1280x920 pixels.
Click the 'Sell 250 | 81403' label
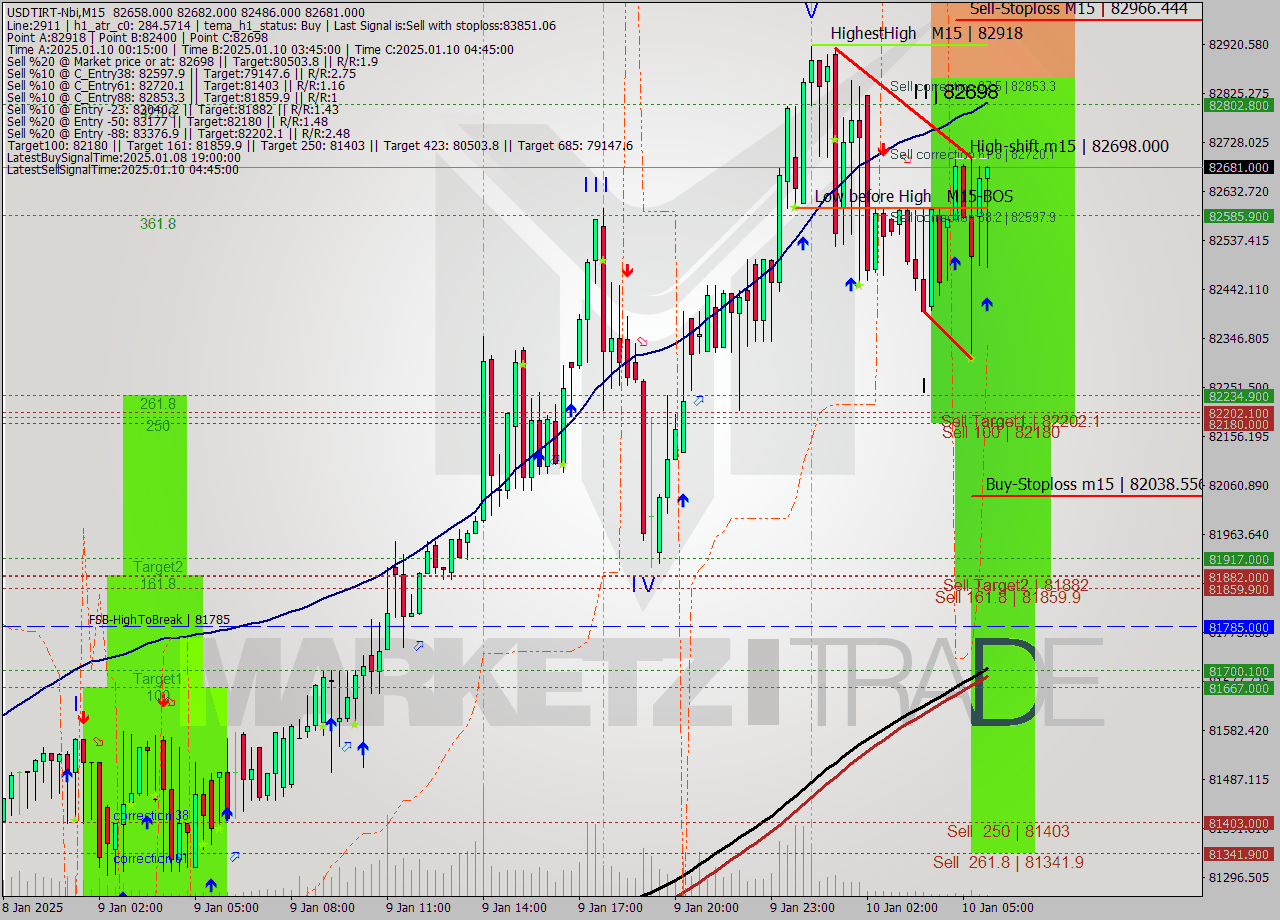(1008, 831)
